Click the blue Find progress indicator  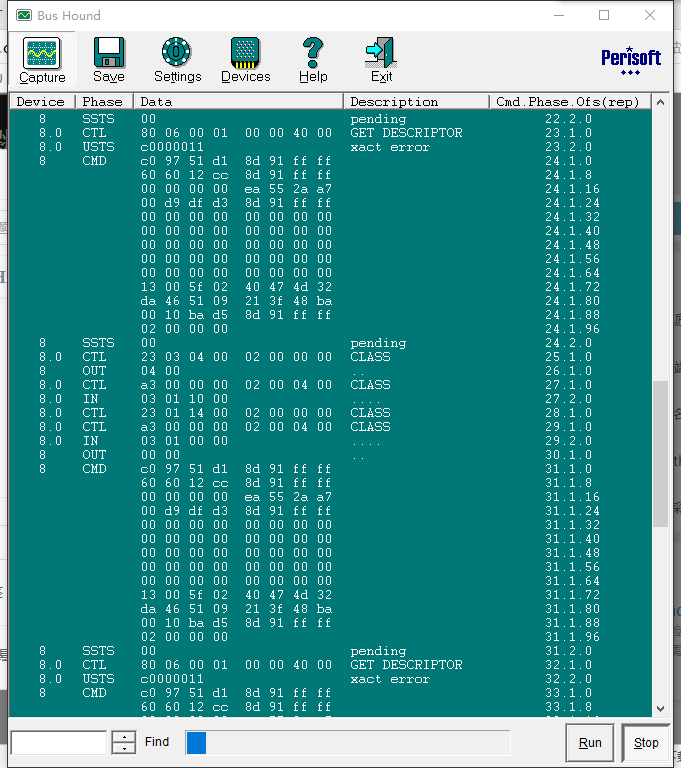tap(196, 743)
